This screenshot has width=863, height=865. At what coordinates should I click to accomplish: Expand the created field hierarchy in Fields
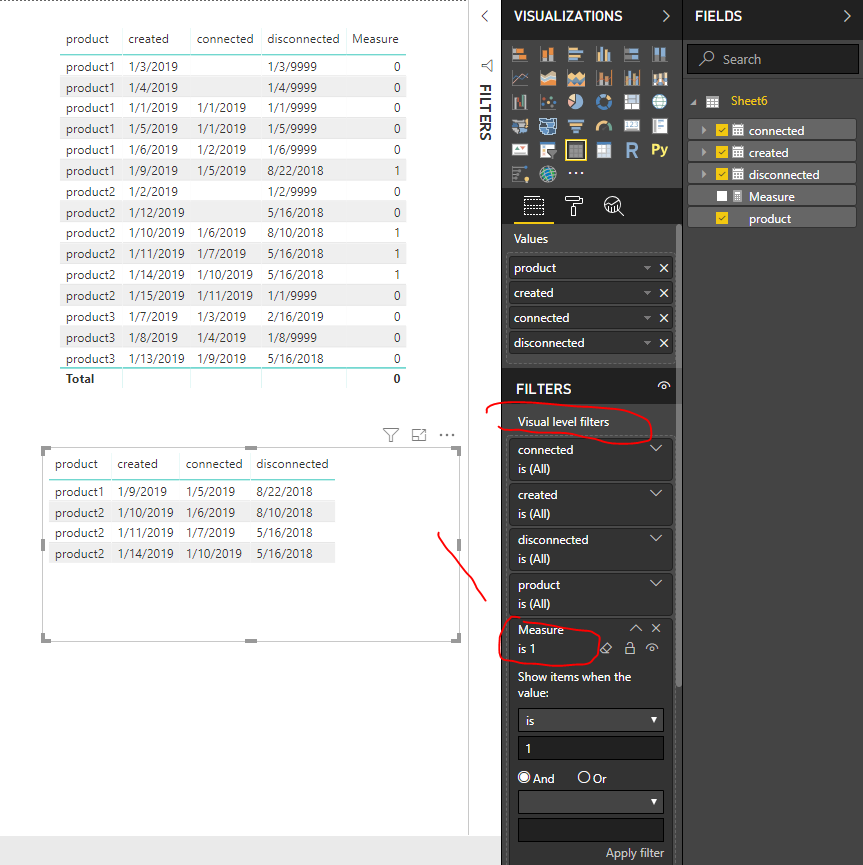[704, 152]
